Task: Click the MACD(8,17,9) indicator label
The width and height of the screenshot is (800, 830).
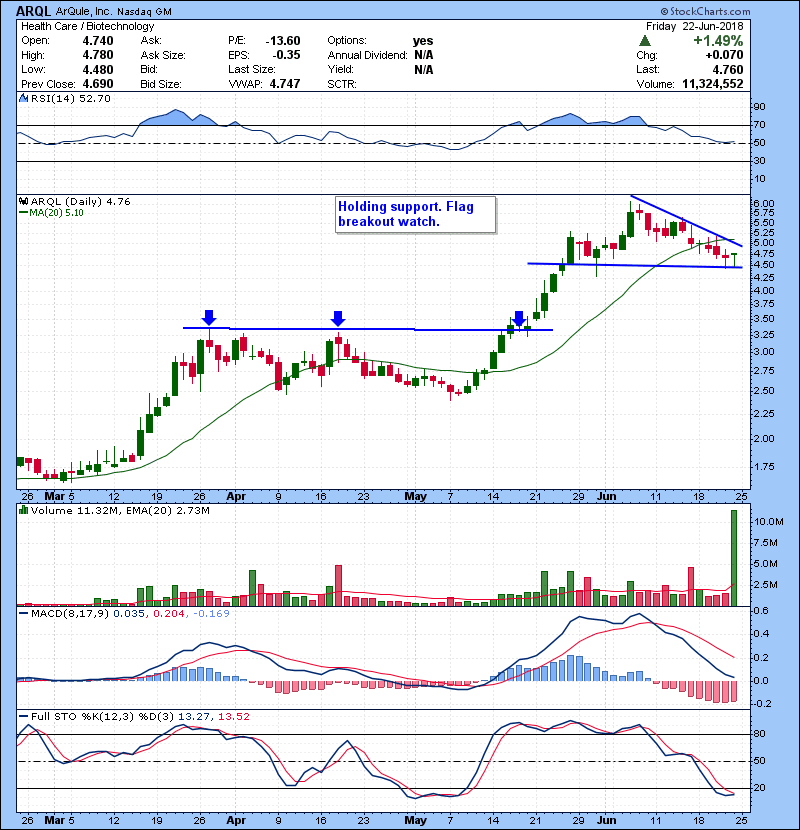Action: (x=70, y=614)
